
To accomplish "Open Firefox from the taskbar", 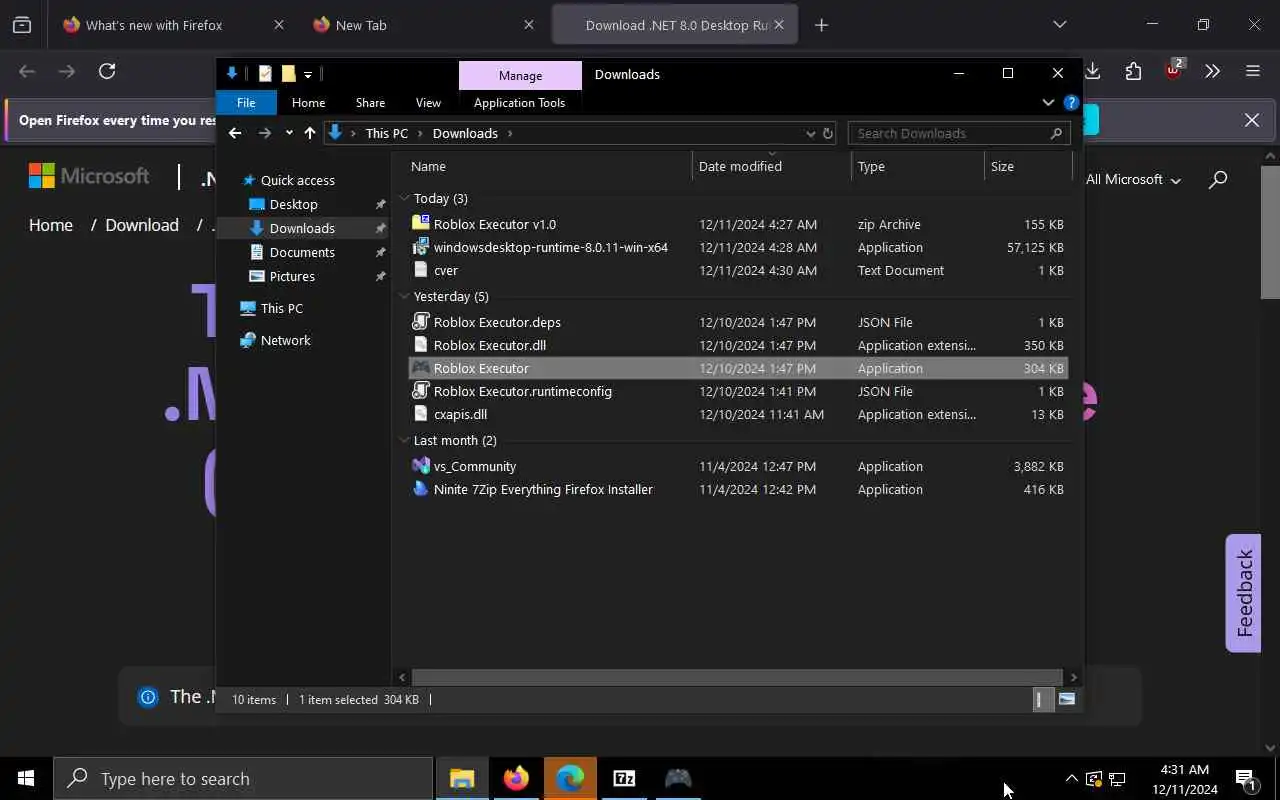I will pos(516,778).
